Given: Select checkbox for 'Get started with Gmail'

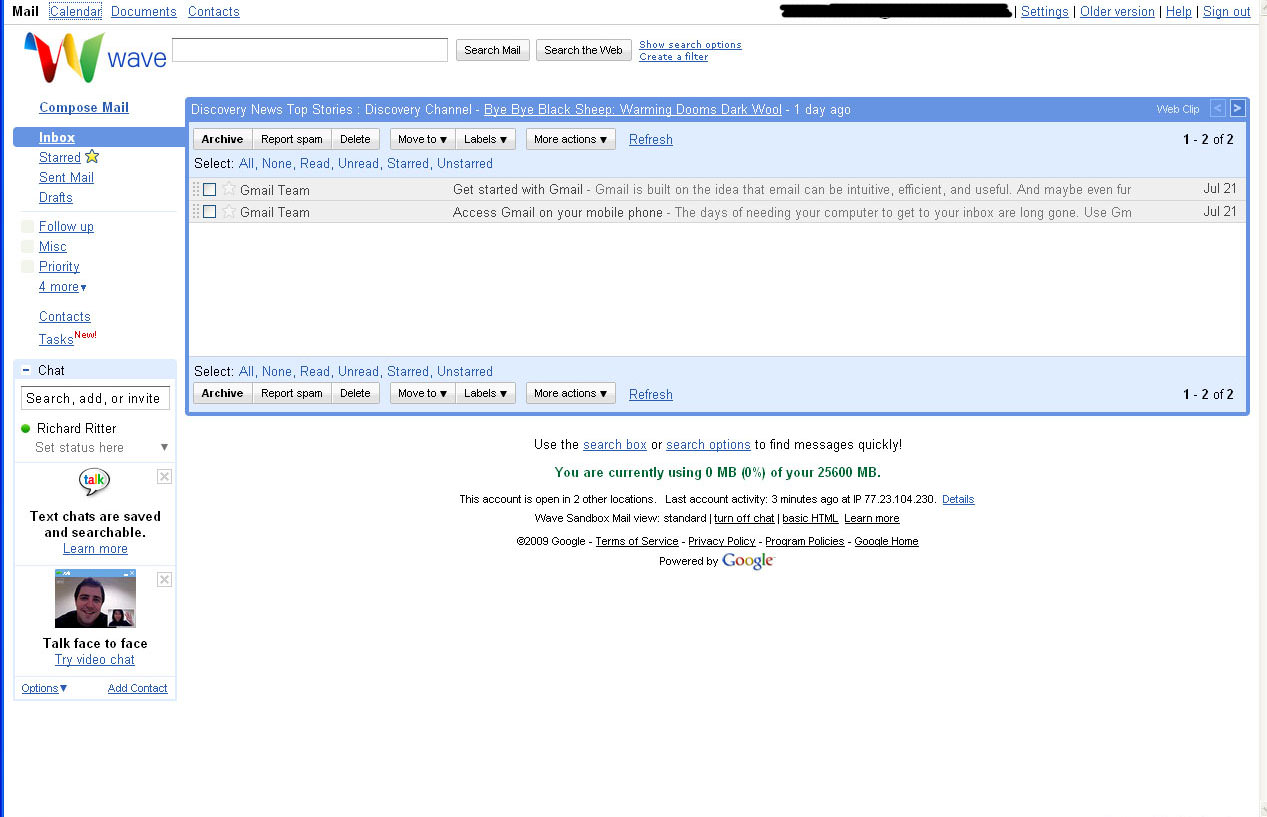Looking at the screenshot, I should click(x=210, y=189).
